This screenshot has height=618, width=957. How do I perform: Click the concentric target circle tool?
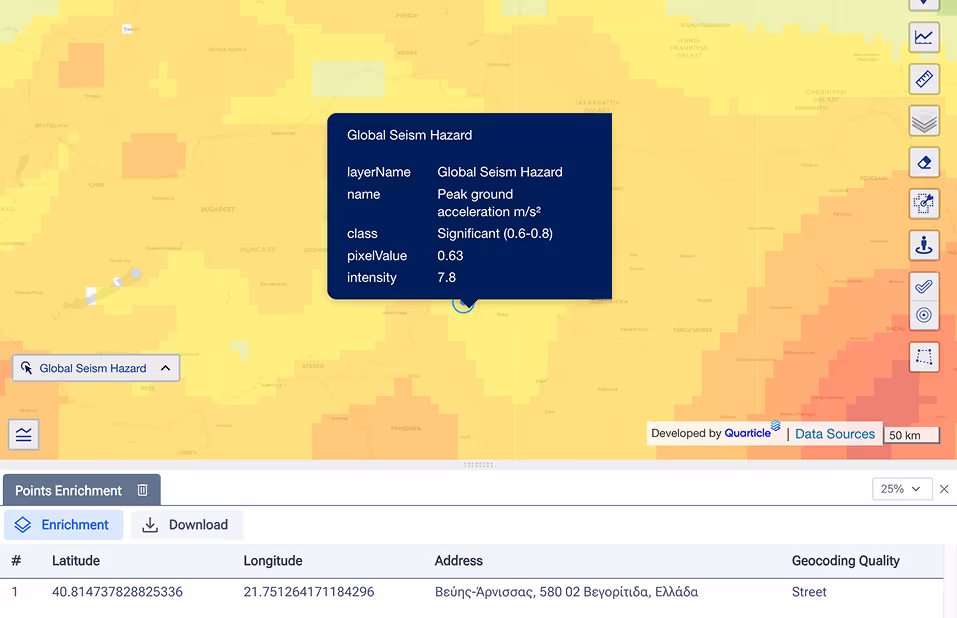(x=923, y=315)
